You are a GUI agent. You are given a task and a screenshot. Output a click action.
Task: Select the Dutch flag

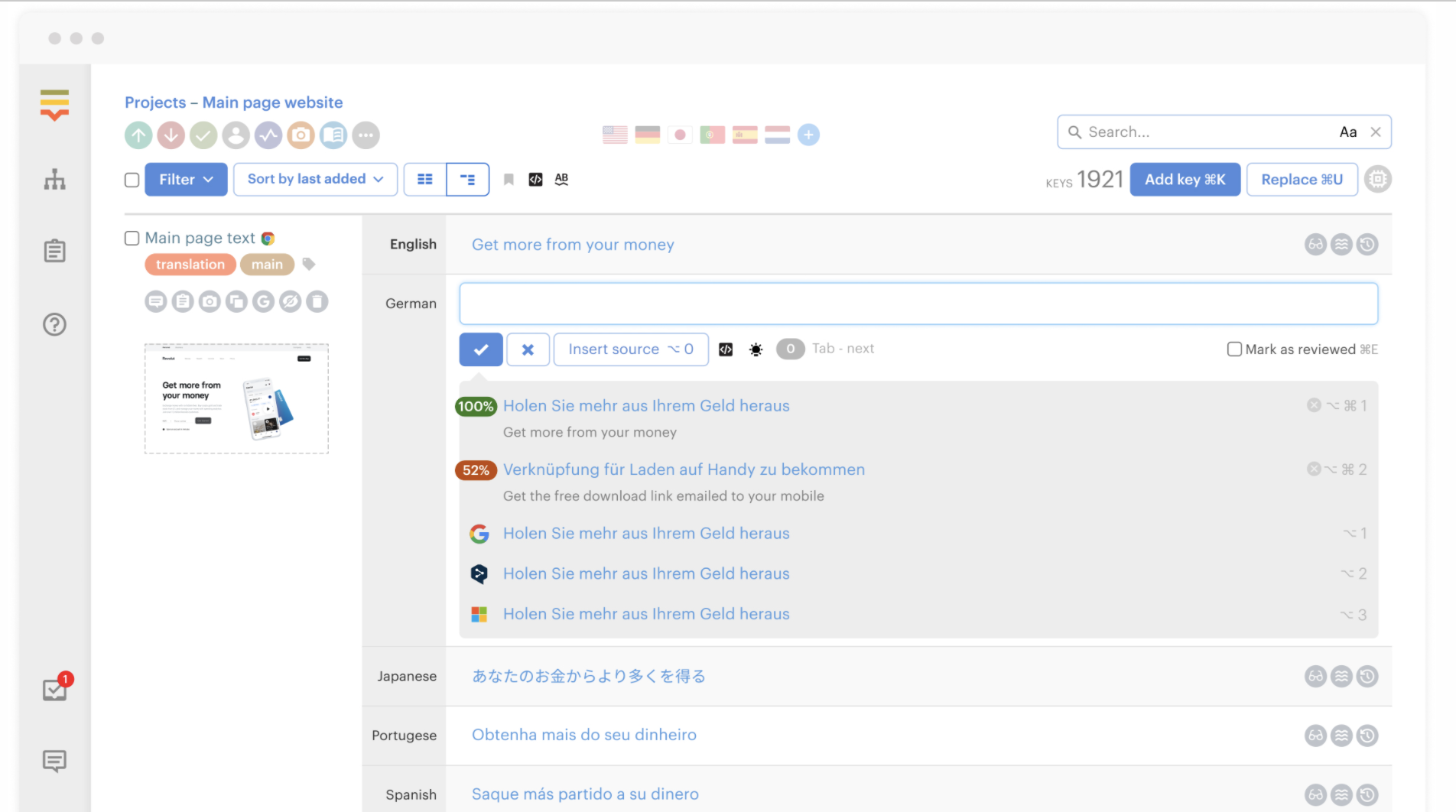pos(778,135)
